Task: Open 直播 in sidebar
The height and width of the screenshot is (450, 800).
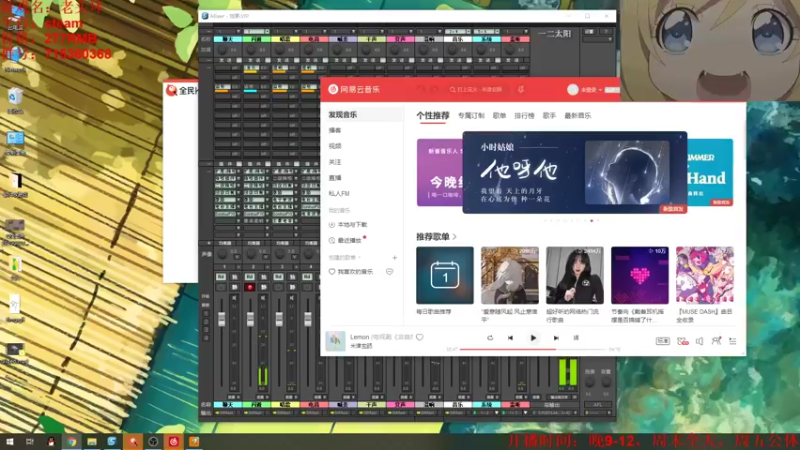Action: [335, 178]
